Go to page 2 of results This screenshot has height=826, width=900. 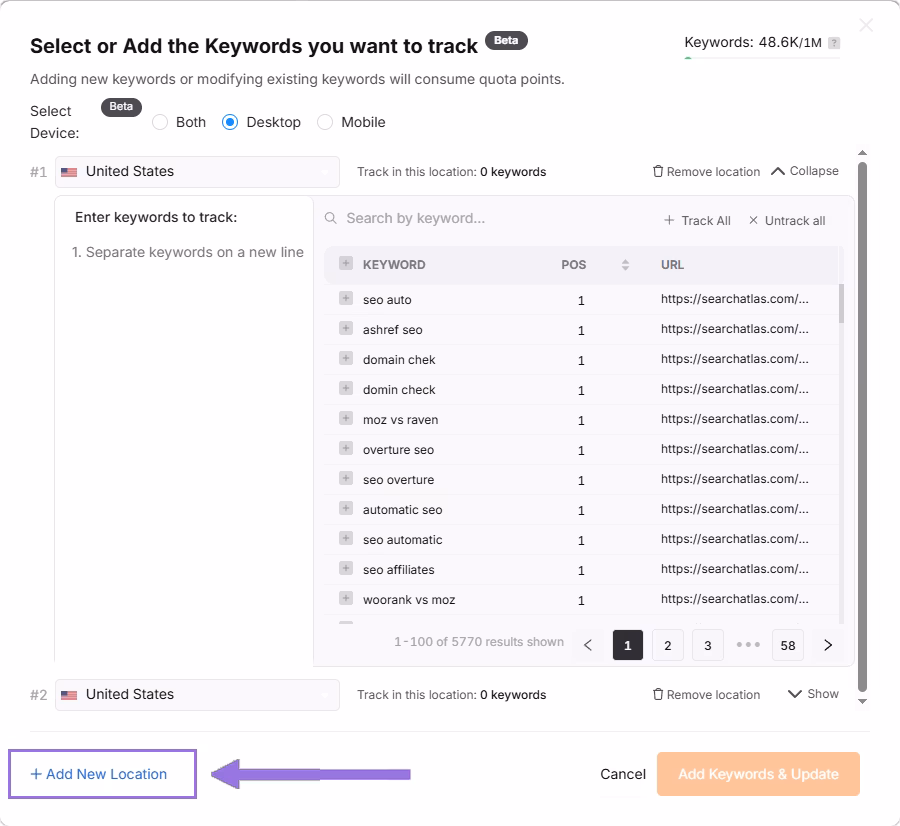(667, 646)
